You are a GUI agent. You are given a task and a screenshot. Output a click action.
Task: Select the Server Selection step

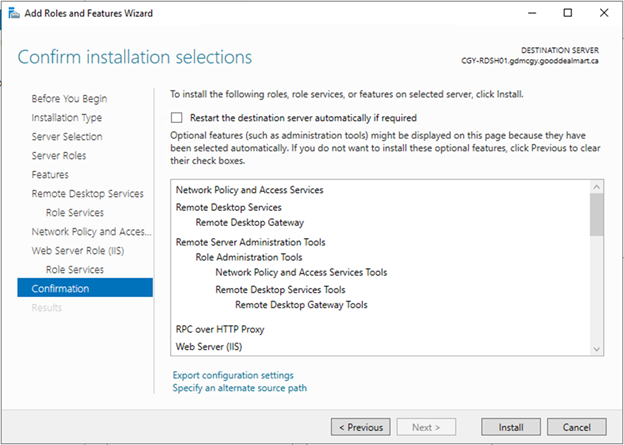67,137
